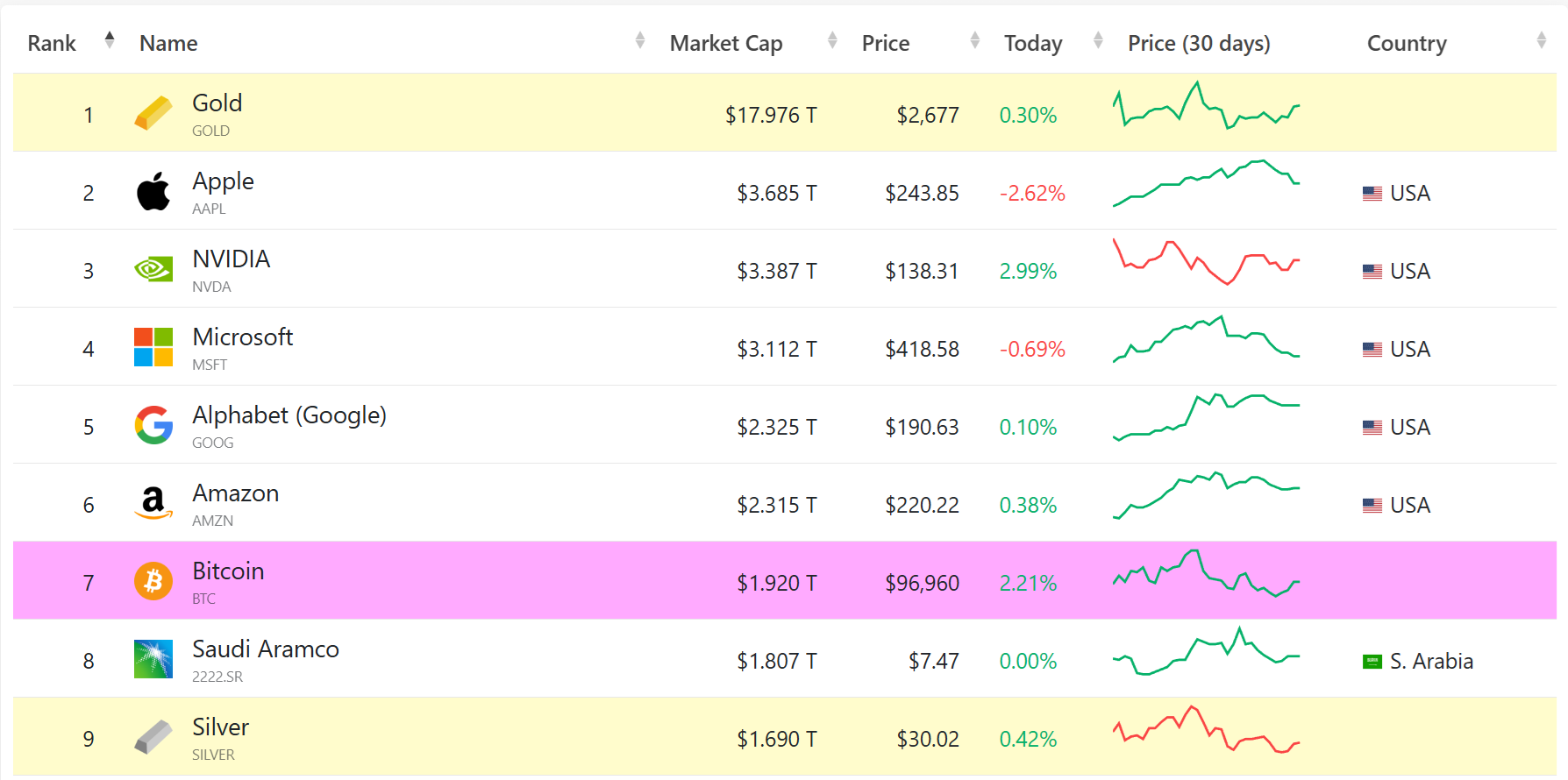Open the Gold asset link
Image resolution: width=1568 pixels, height=780 pixels.
coord(217,103)
